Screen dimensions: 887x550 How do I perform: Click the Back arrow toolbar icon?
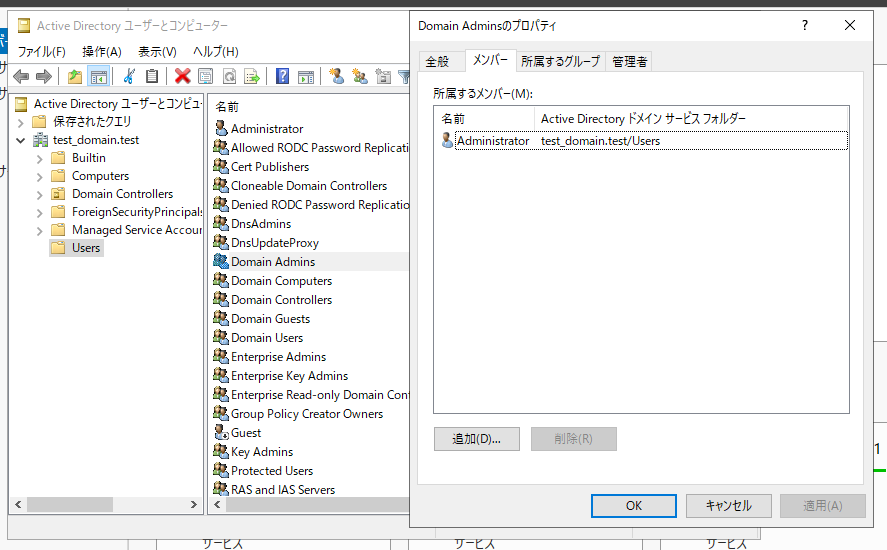(21, 76)
